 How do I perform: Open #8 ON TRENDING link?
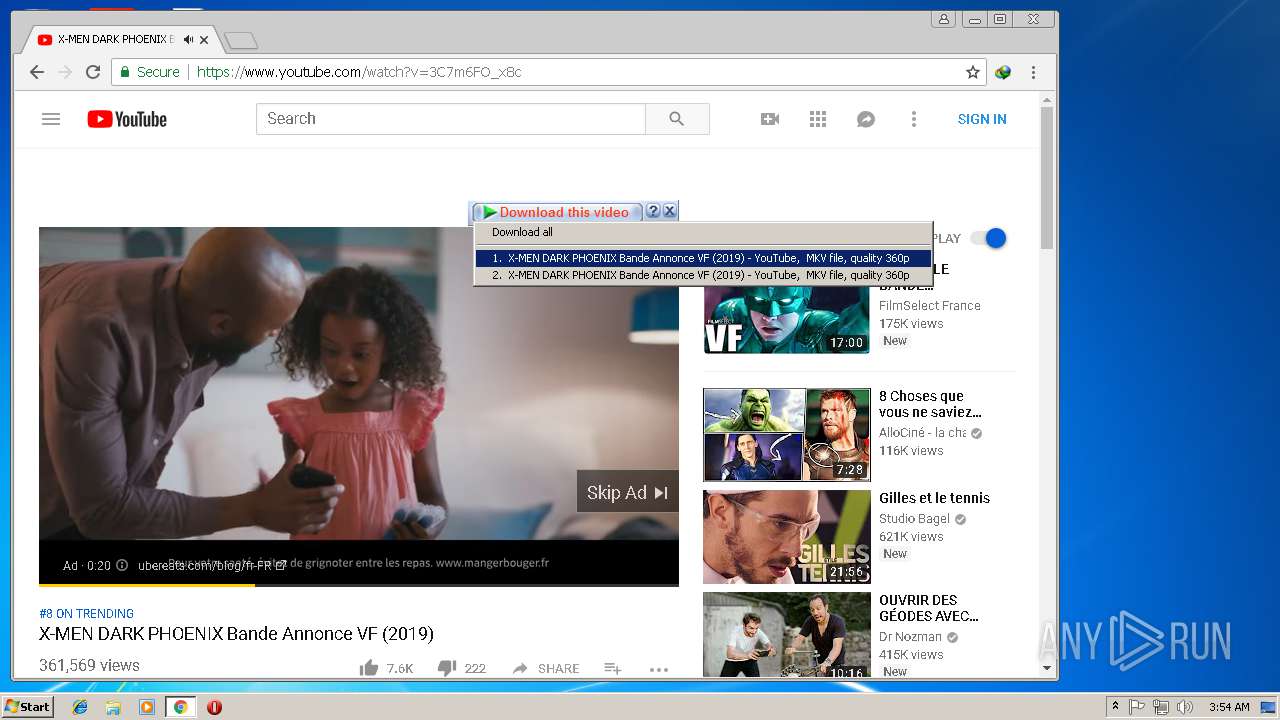pos(86,614)
